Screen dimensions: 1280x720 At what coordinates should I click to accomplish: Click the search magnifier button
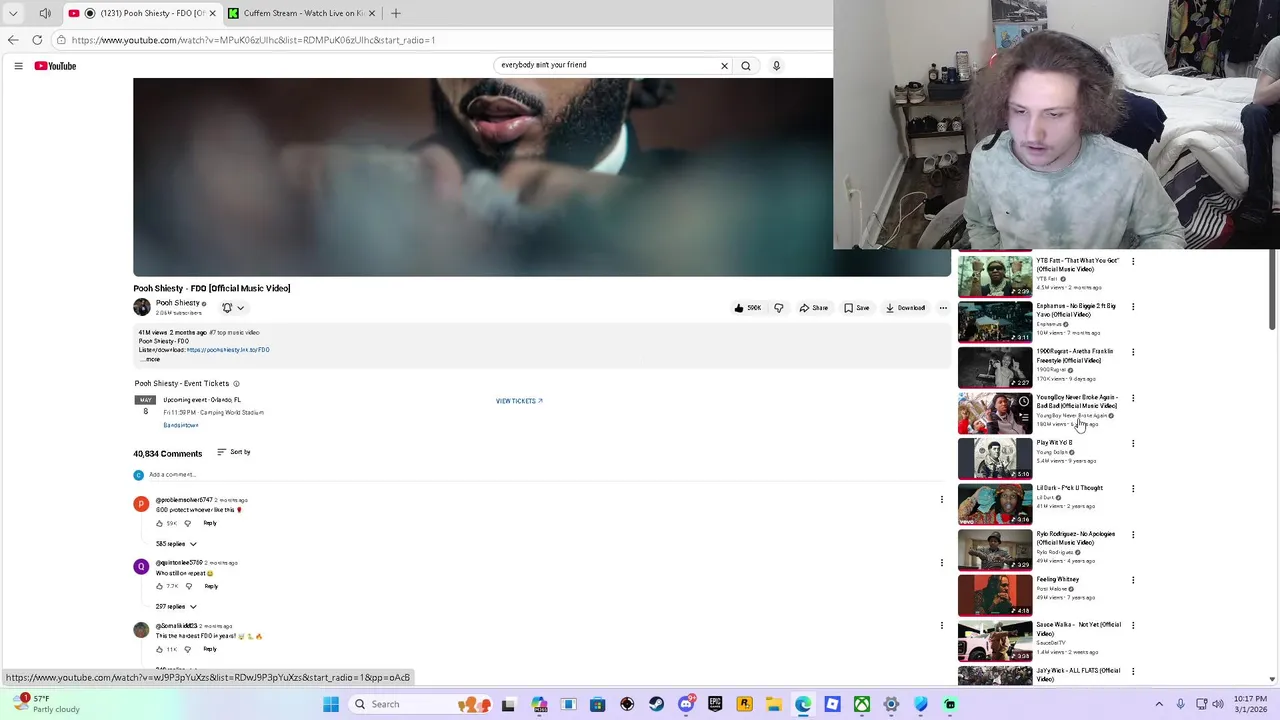(745, 66)
